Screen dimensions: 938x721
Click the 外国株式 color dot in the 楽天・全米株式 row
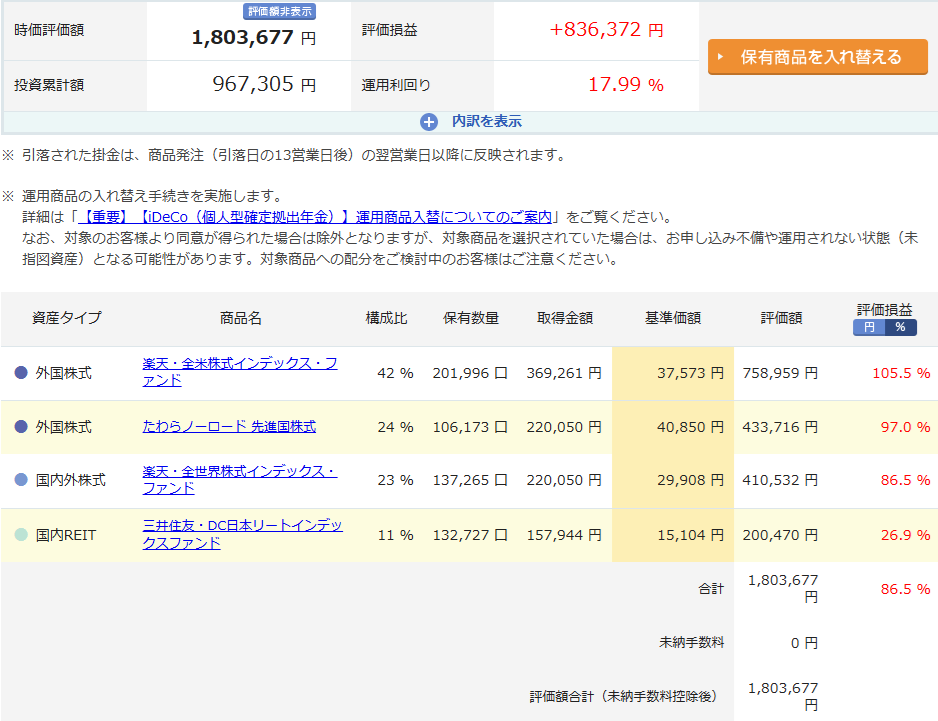(x=22, y=373)
